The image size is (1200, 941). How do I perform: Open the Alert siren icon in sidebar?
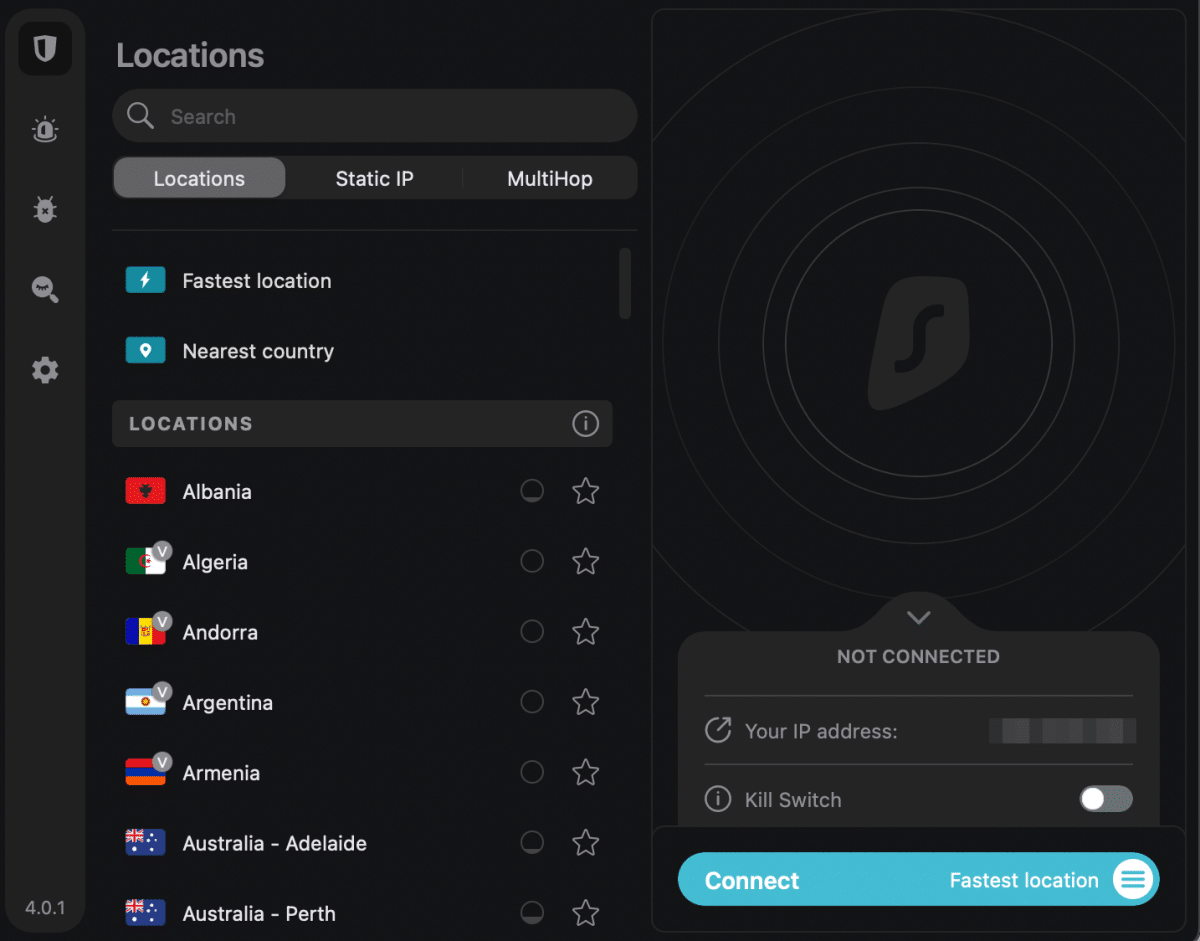45,130
